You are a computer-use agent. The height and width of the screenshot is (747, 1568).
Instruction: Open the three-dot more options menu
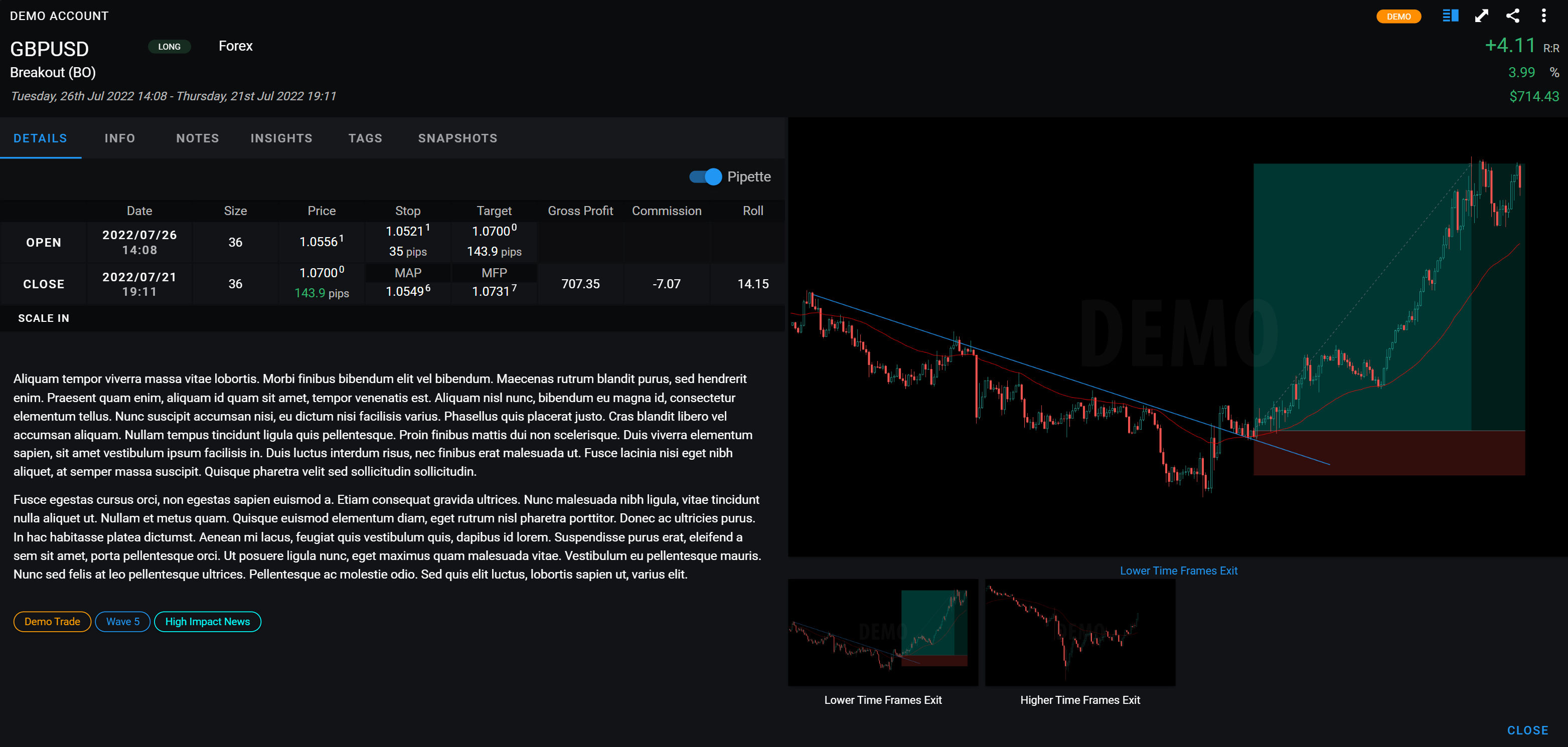[1543, 16]
